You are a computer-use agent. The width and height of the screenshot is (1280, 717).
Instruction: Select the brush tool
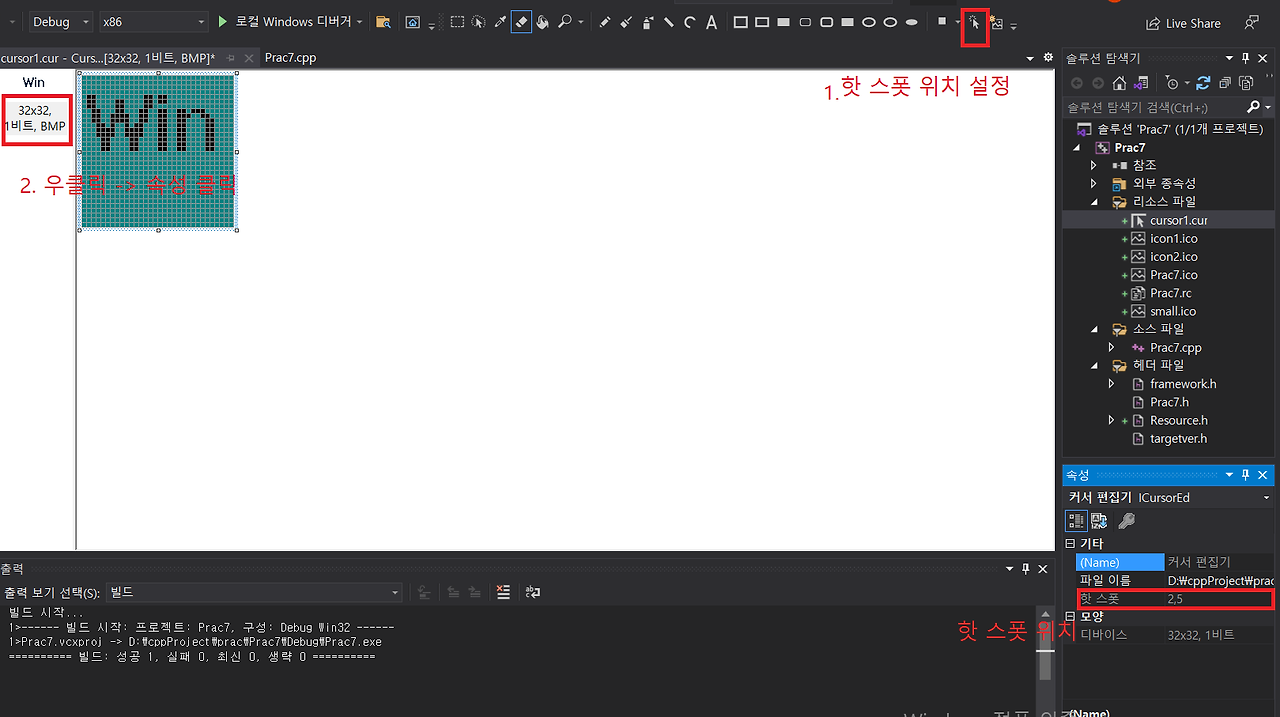point(626,22)
